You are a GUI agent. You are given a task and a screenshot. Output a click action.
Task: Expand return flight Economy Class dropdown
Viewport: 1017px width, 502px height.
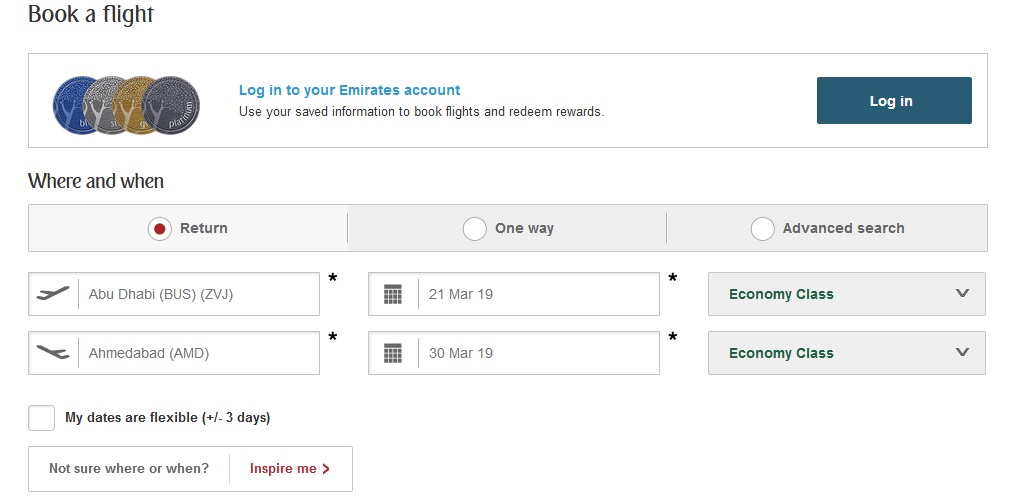click(x=846, y=353)
